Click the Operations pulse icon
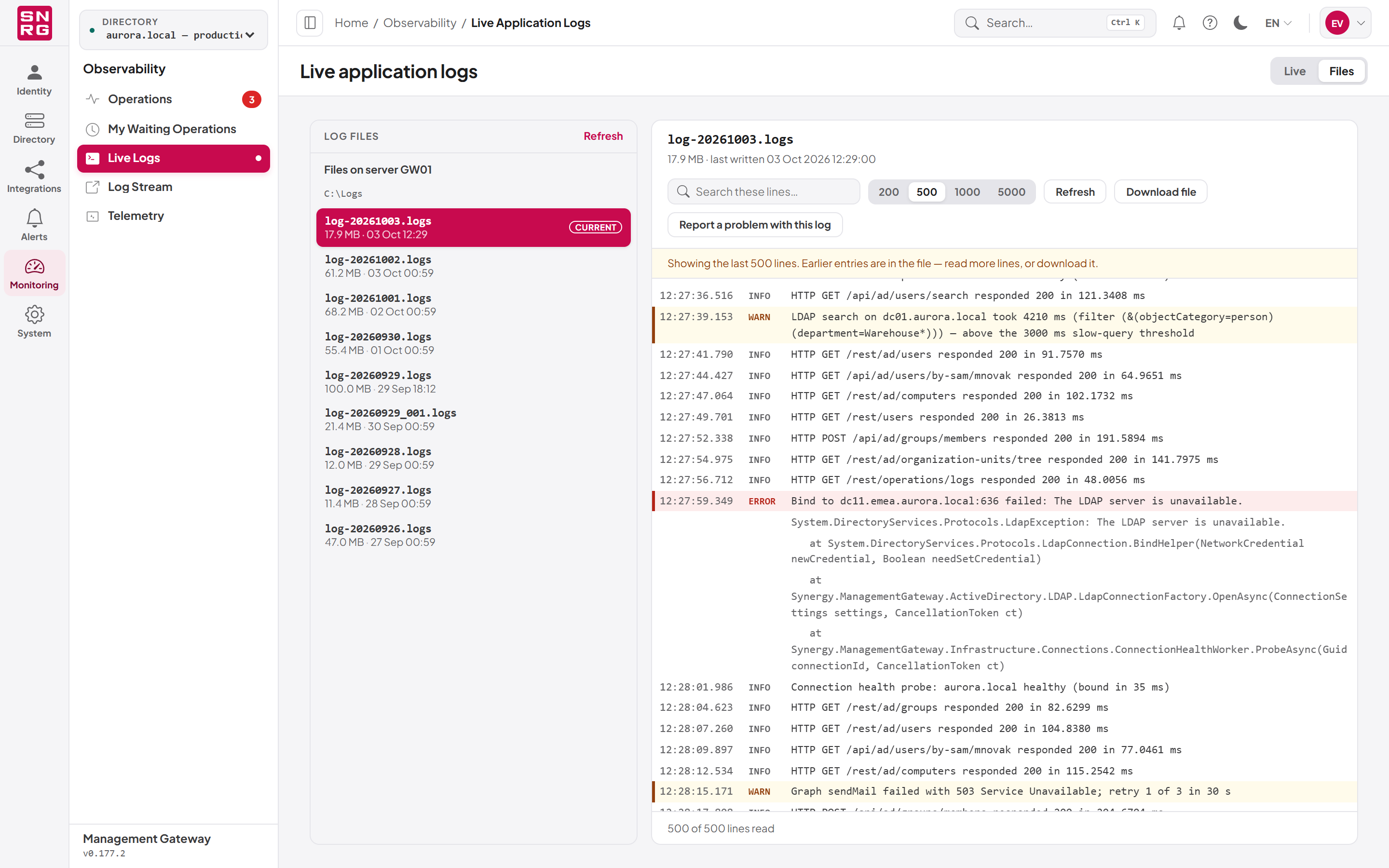Screen dimensions: 1389x868 click(x=93, y=99)
